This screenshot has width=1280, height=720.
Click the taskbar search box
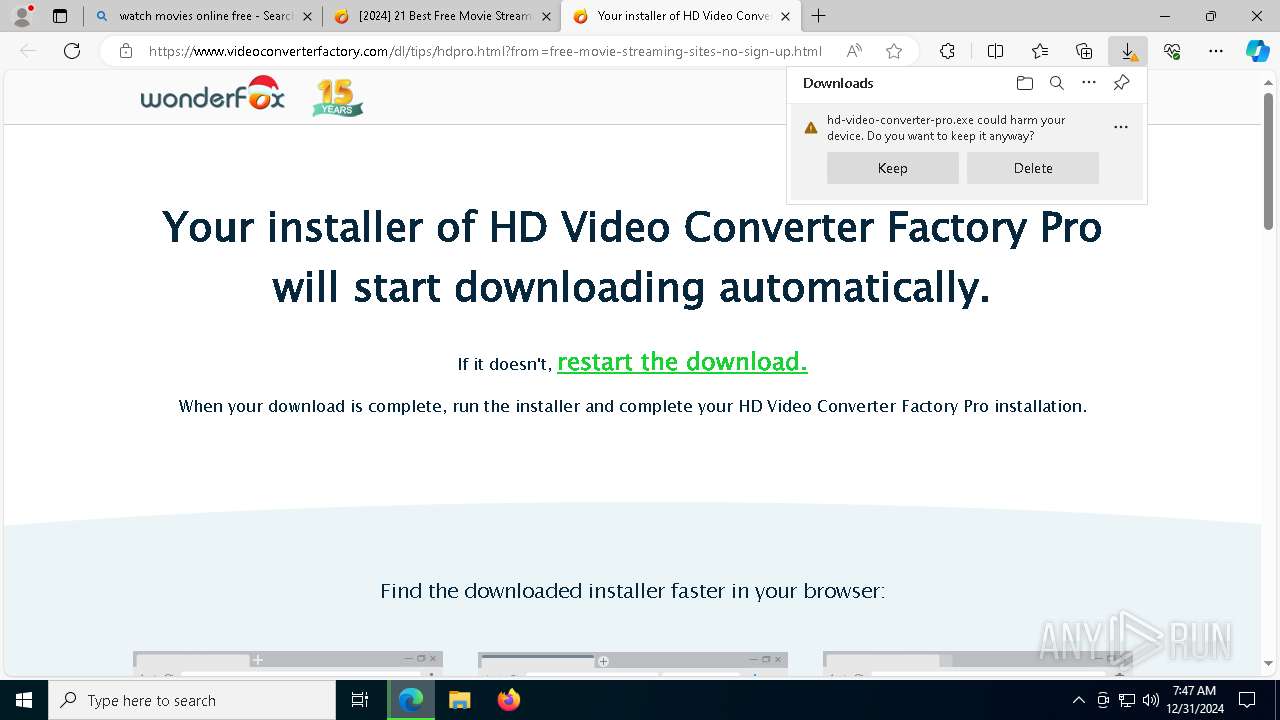pyautogui.click(x=192, y=700)
